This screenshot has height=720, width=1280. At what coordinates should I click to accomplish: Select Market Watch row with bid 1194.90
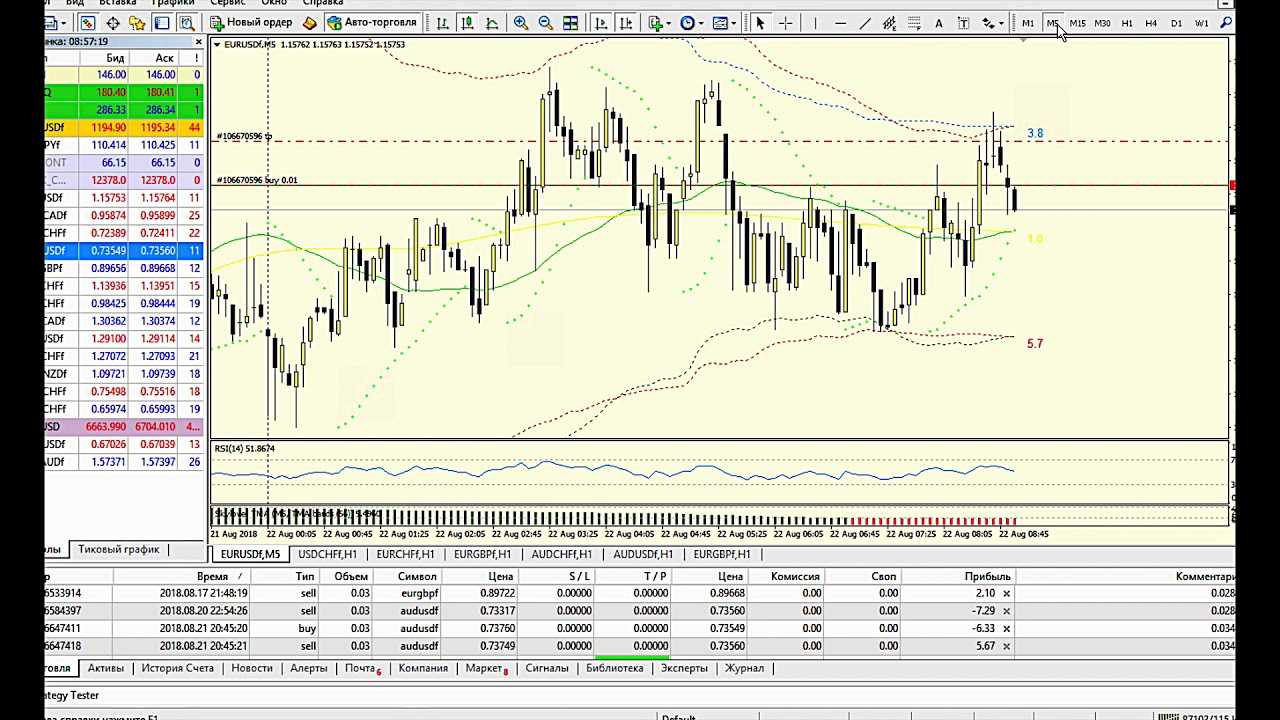pyautogui.click(x=124, y=127)
